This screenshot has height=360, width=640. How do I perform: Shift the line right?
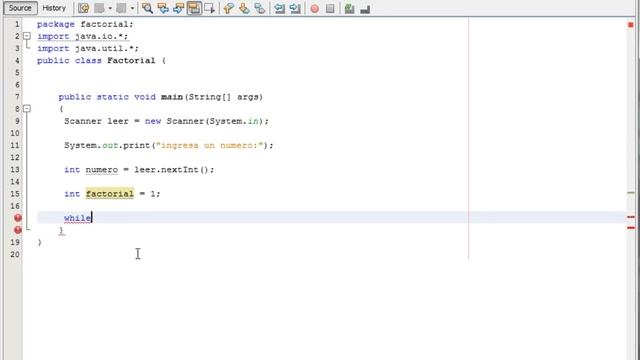tap(295, 8)
